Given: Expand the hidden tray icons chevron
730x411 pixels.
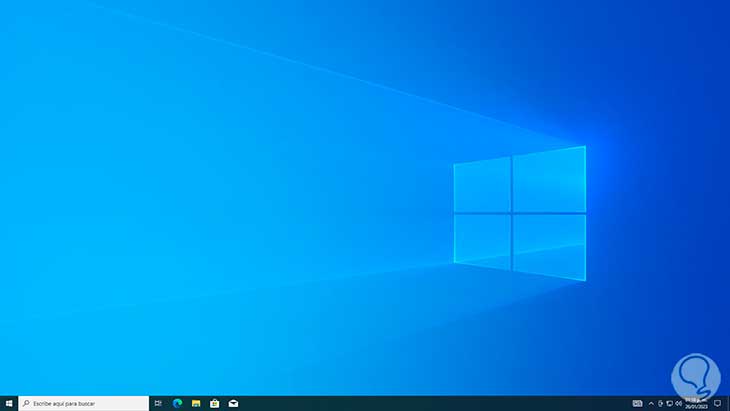Looking at the screenshot, I should coord(651,404).
